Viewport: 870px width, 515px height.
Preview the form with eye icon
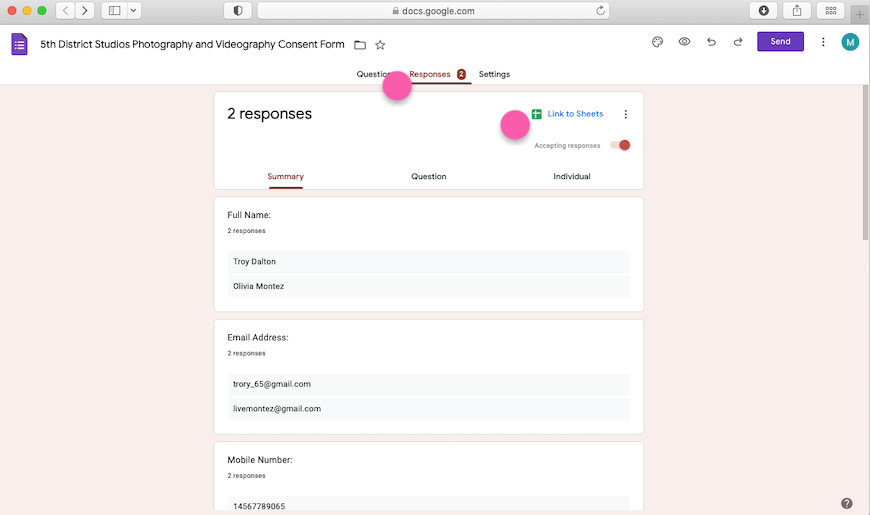click(685, 42)
